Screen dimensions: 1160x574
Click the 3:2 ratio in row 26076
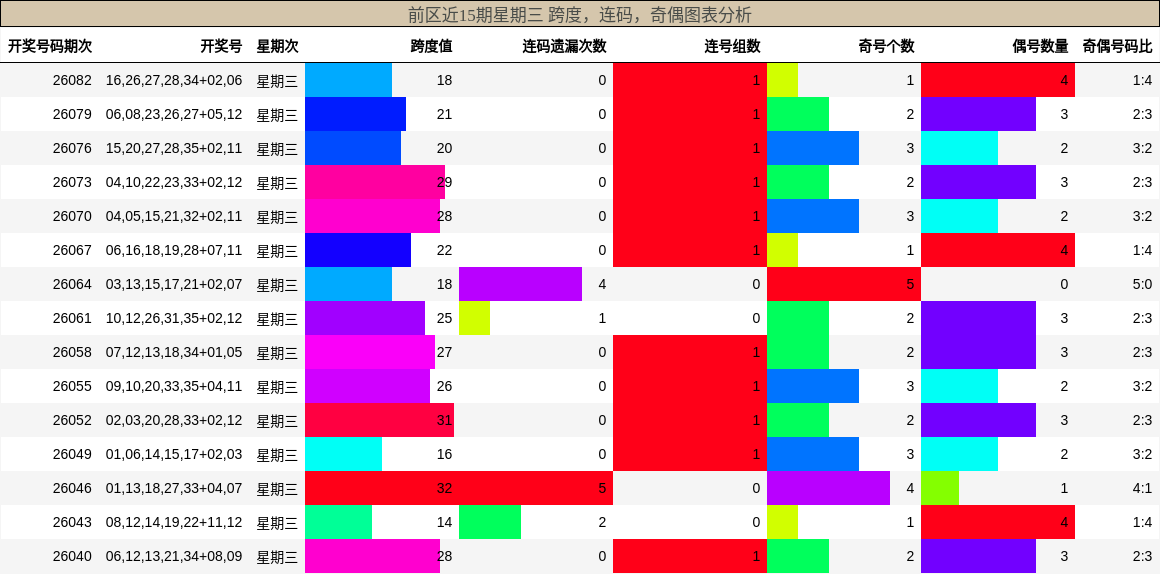click(1142, 148)
